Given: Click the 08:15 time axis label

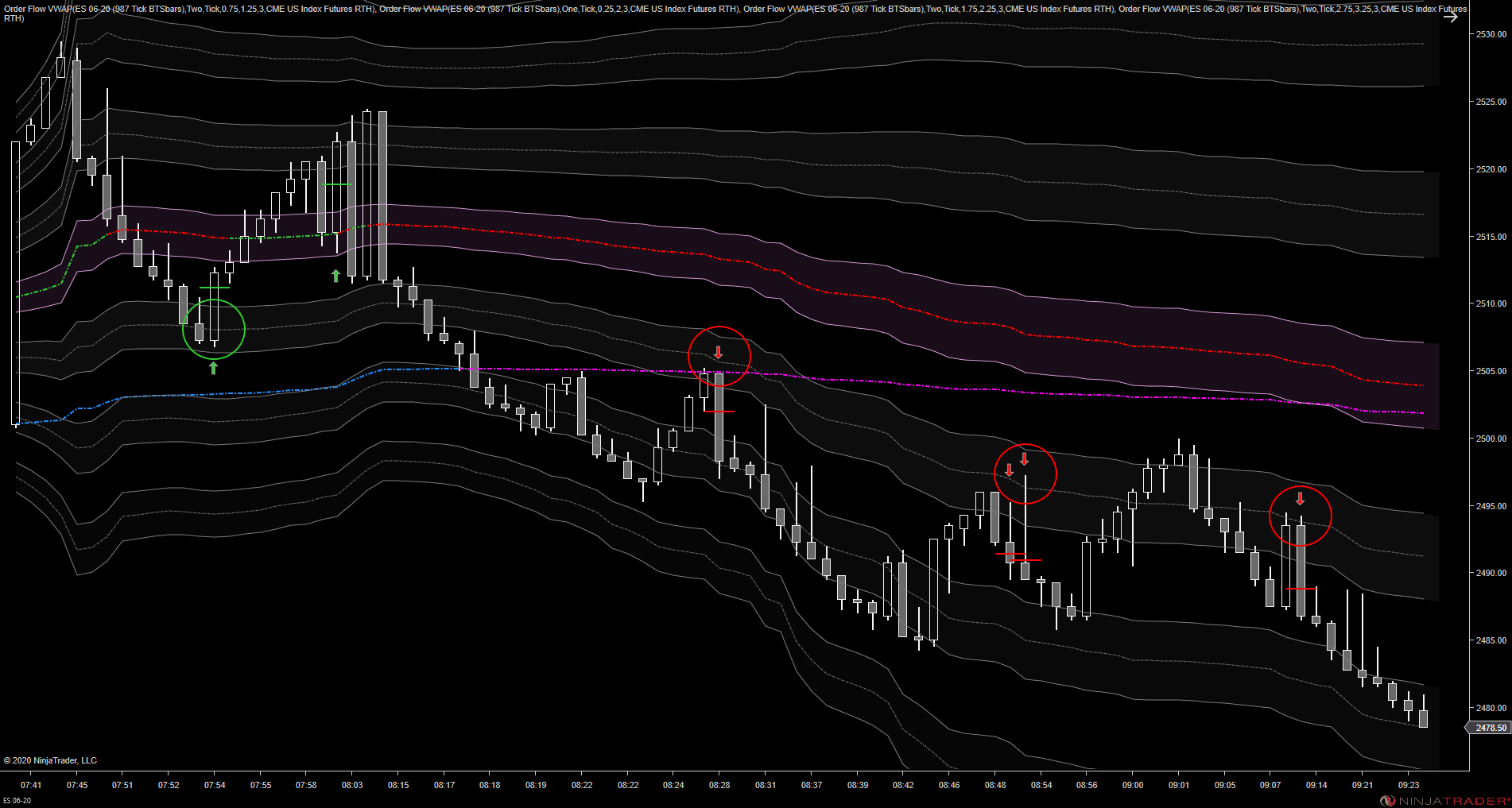Looking at the screenshot, I should (398, 785).
